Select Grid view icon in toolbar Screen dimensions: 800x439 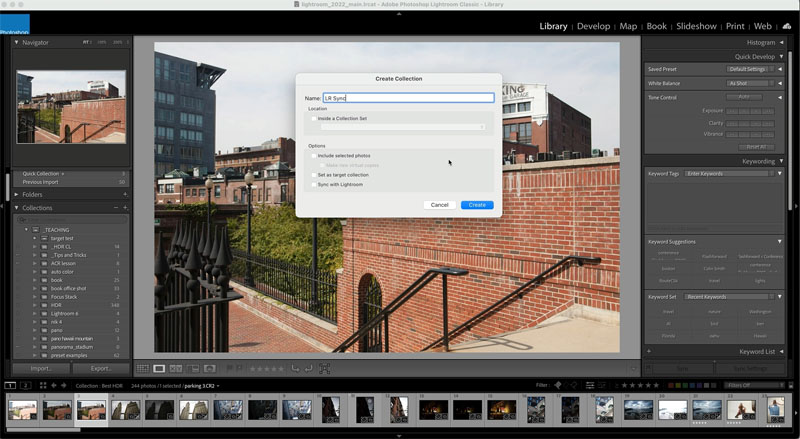[142, 368]
